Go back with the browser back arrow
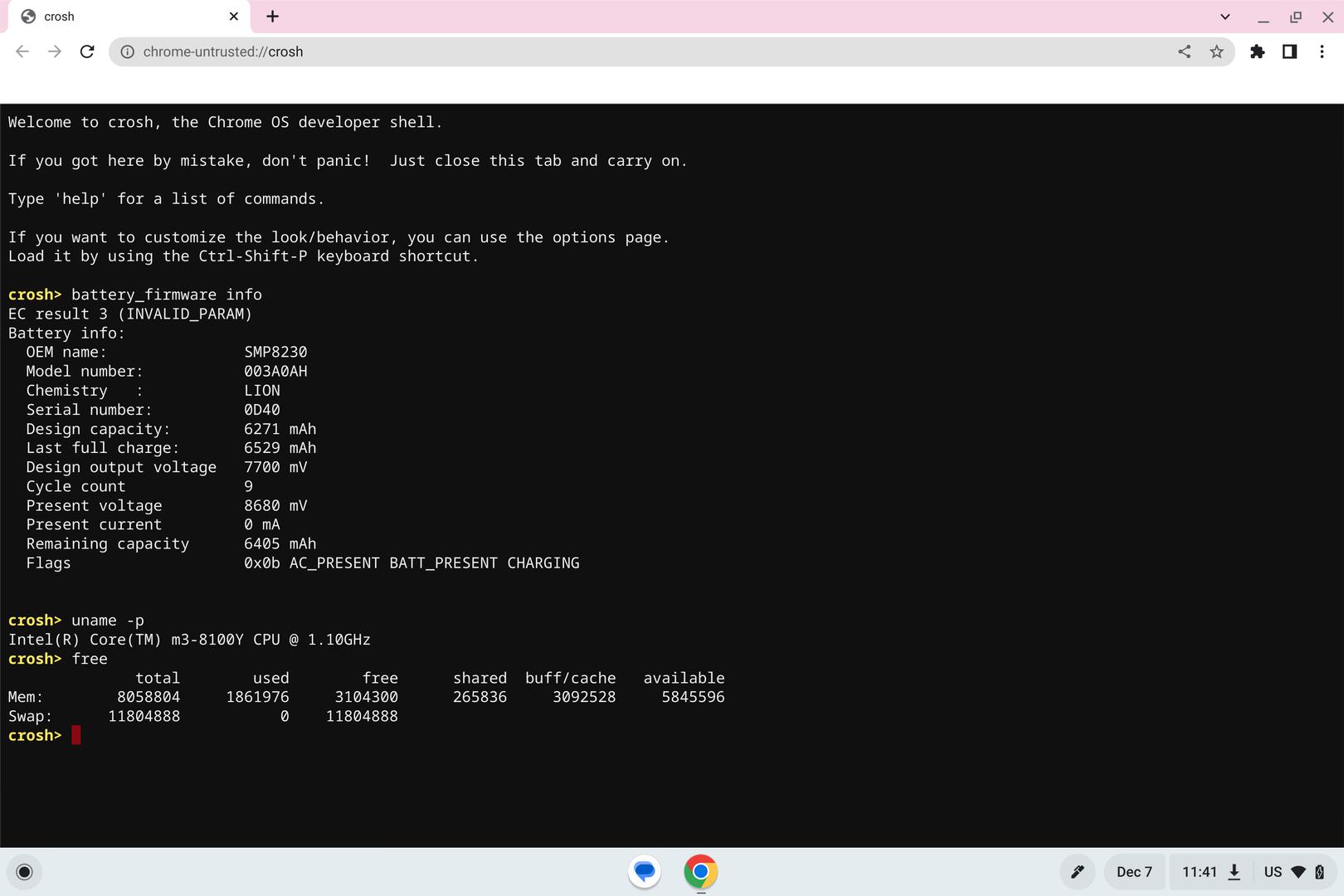The width and height of the screenshot is (1344, 896). point(22,51)
